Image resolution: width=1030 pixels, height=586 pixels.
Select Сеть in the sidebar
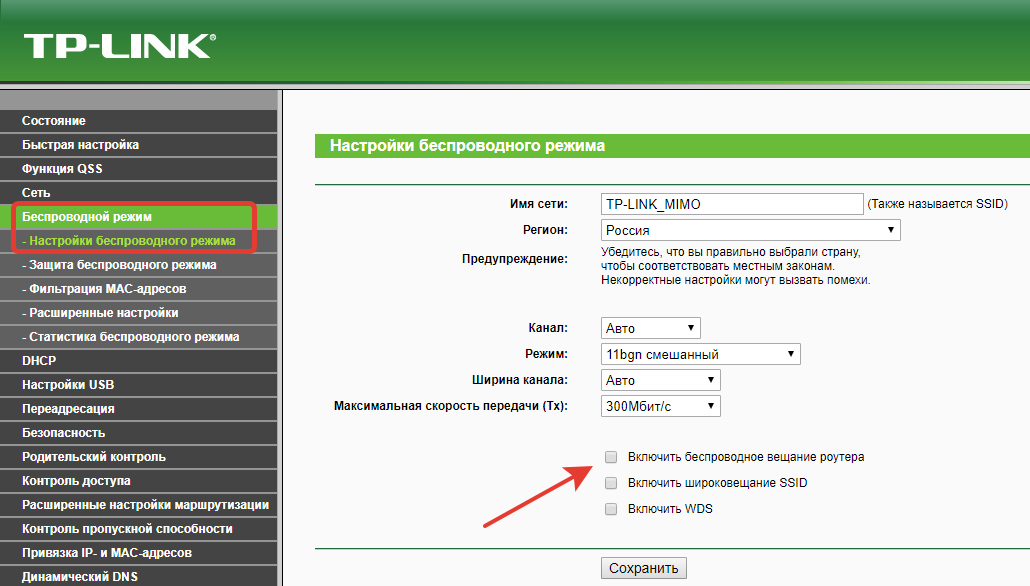(x=36, y=193)
